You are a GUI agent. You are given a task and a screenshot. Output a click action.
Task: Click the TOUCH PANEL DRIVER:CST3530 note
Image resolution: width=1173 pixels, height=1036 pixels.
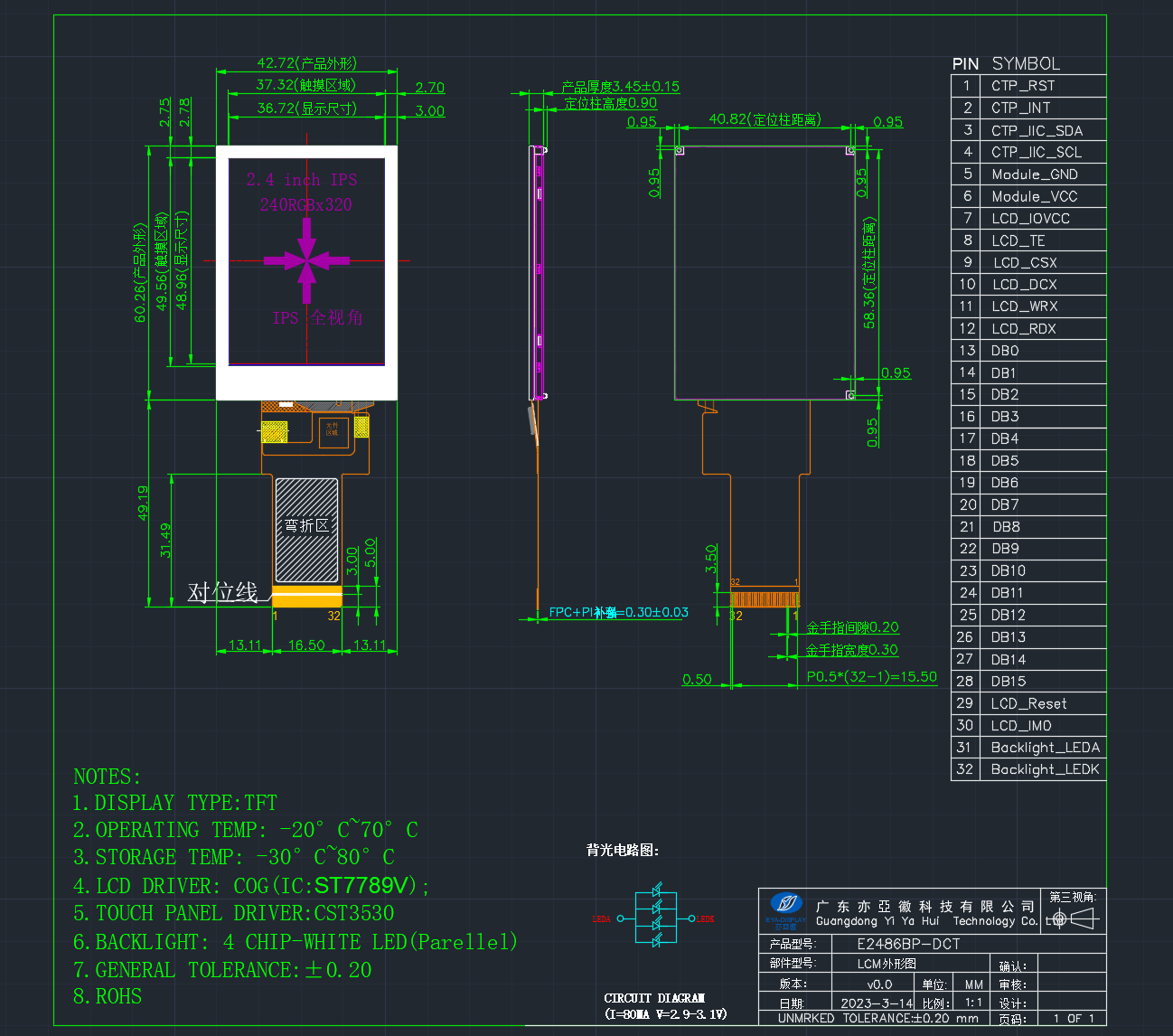[x=234, y=913]
